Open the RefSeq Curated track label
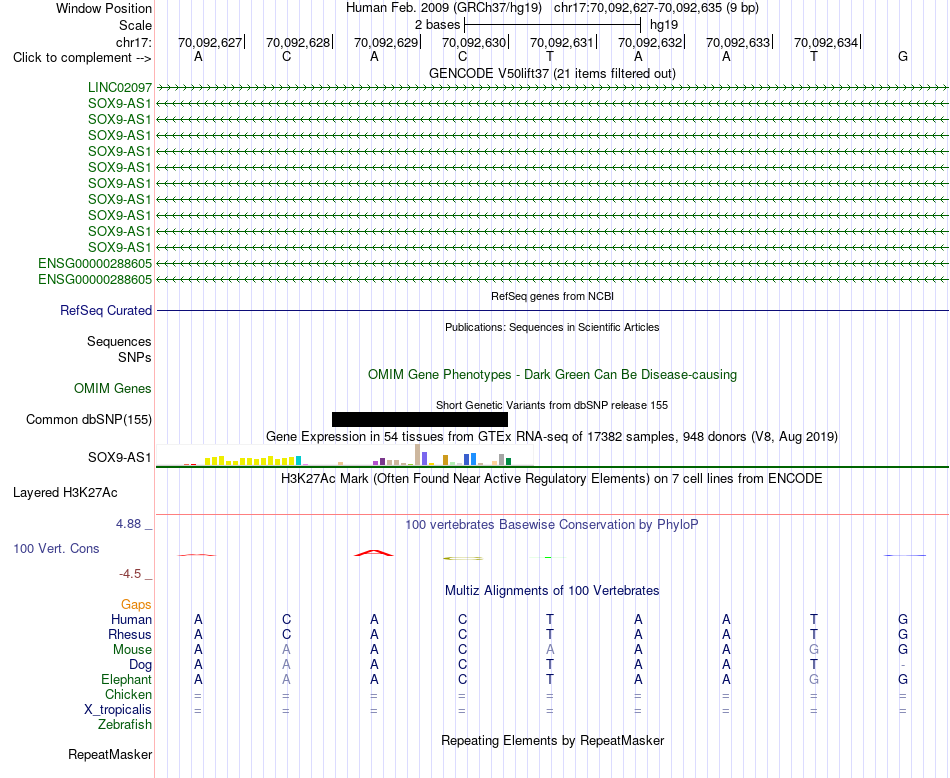The height and width of the screenshot is (778, 950). [105, 310]
